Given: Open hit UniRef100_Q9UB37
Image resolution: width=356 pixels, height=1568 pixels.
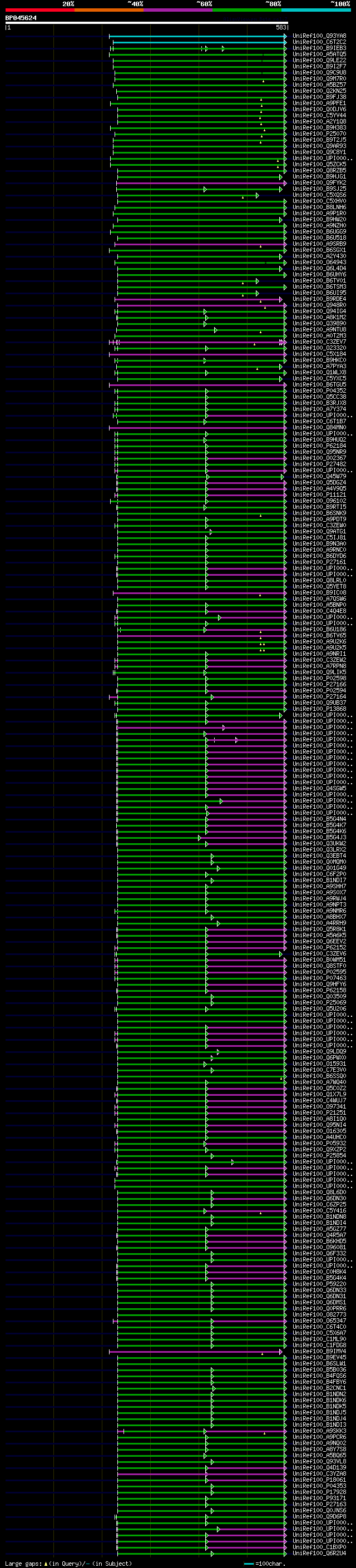Looking at the screenshot, I should (x=319, y=703).
